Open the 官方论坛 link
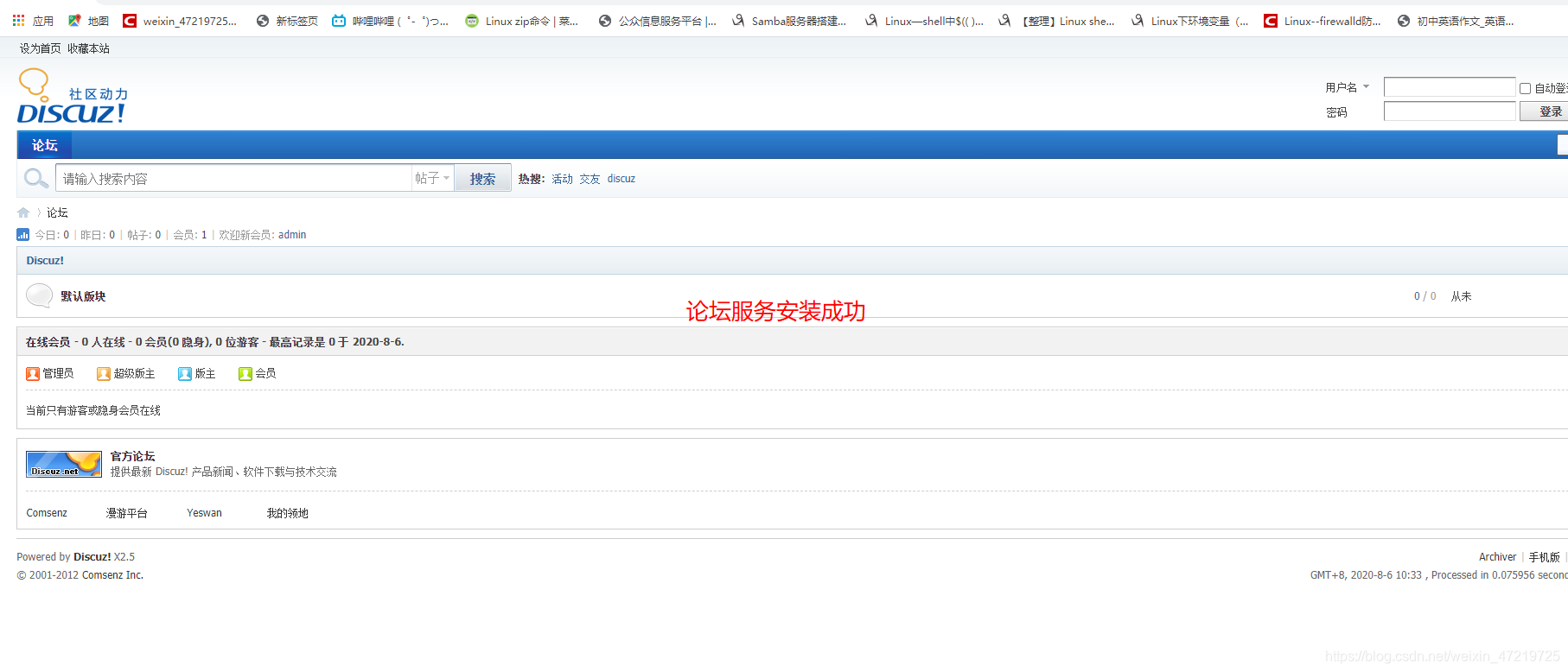Viewport: 1568px width, 672px height. (133, 456)
